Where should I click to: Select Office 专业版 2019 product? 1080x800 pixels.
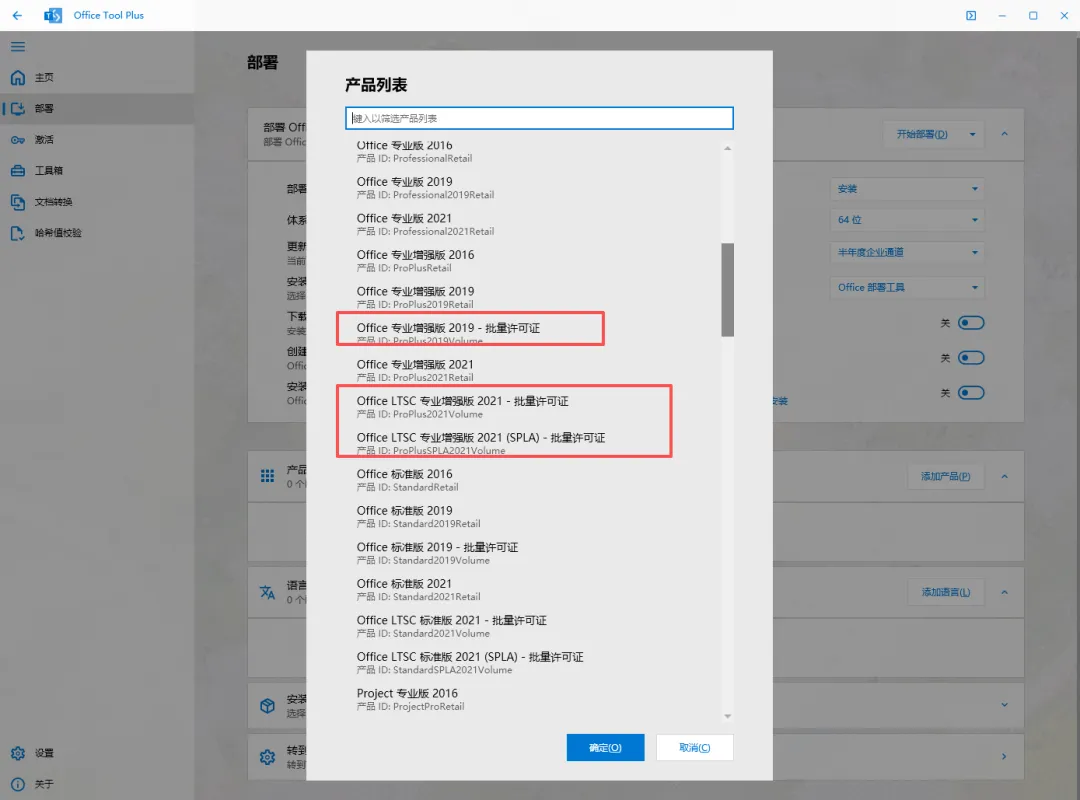coord(532,187)
